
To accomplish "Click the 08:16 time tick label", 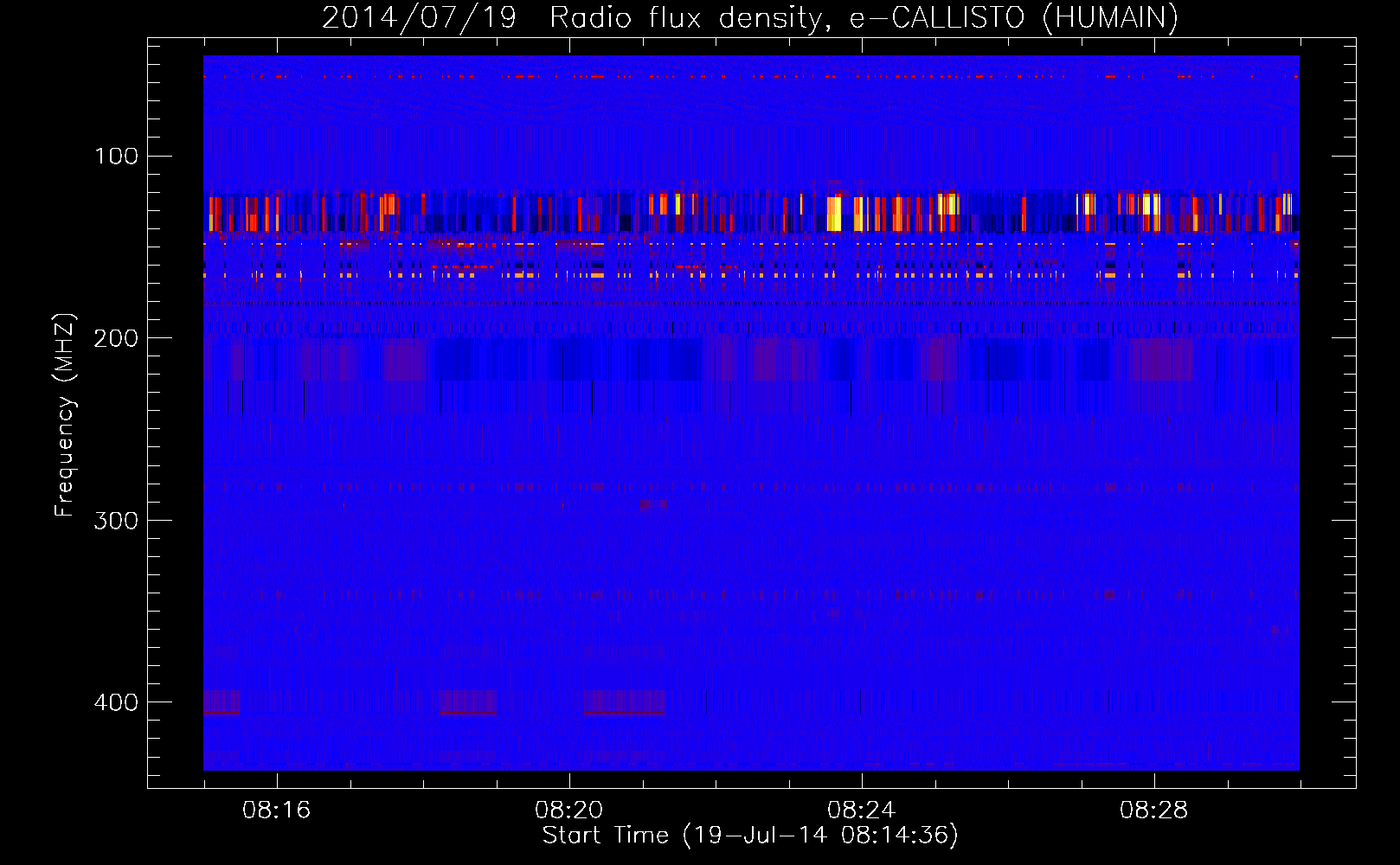I will (277, 811).
